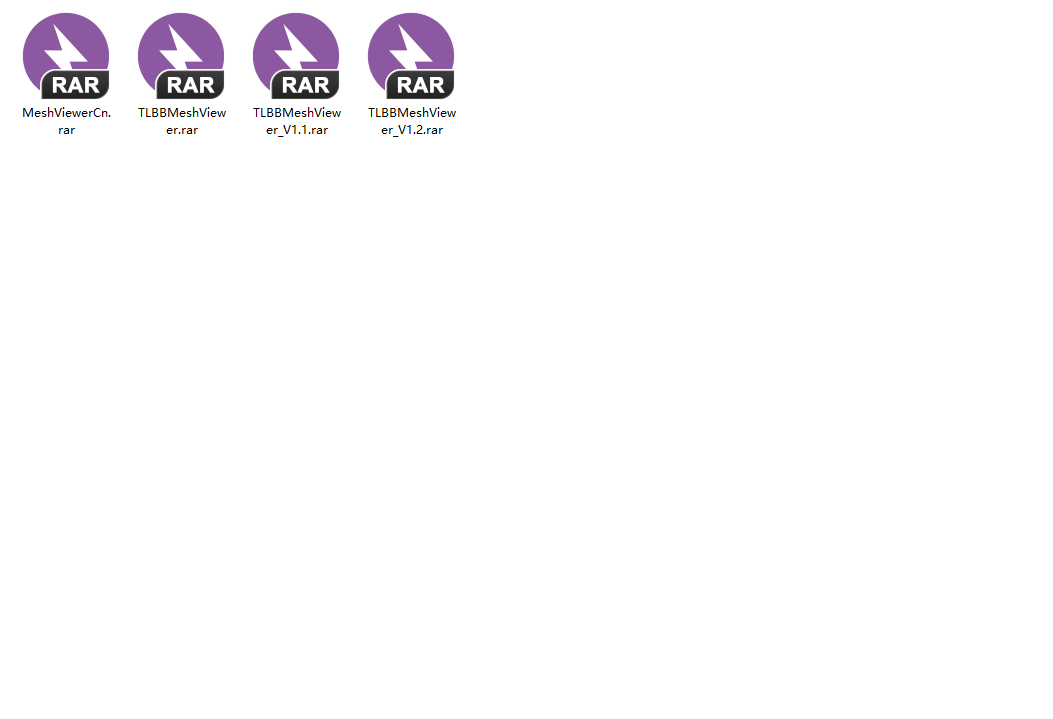Click the MeshViewerCn.rar file name label
This screenshot has width=1053, height=719.
tap(66, 121)
